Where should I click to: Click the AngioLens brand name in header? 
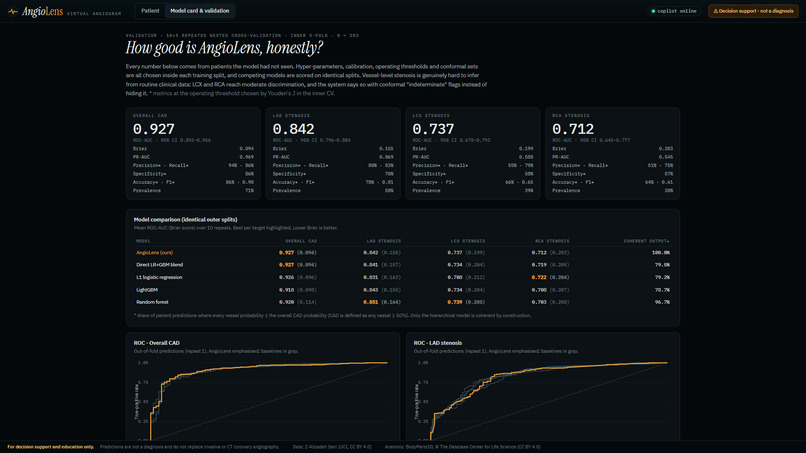42,11
